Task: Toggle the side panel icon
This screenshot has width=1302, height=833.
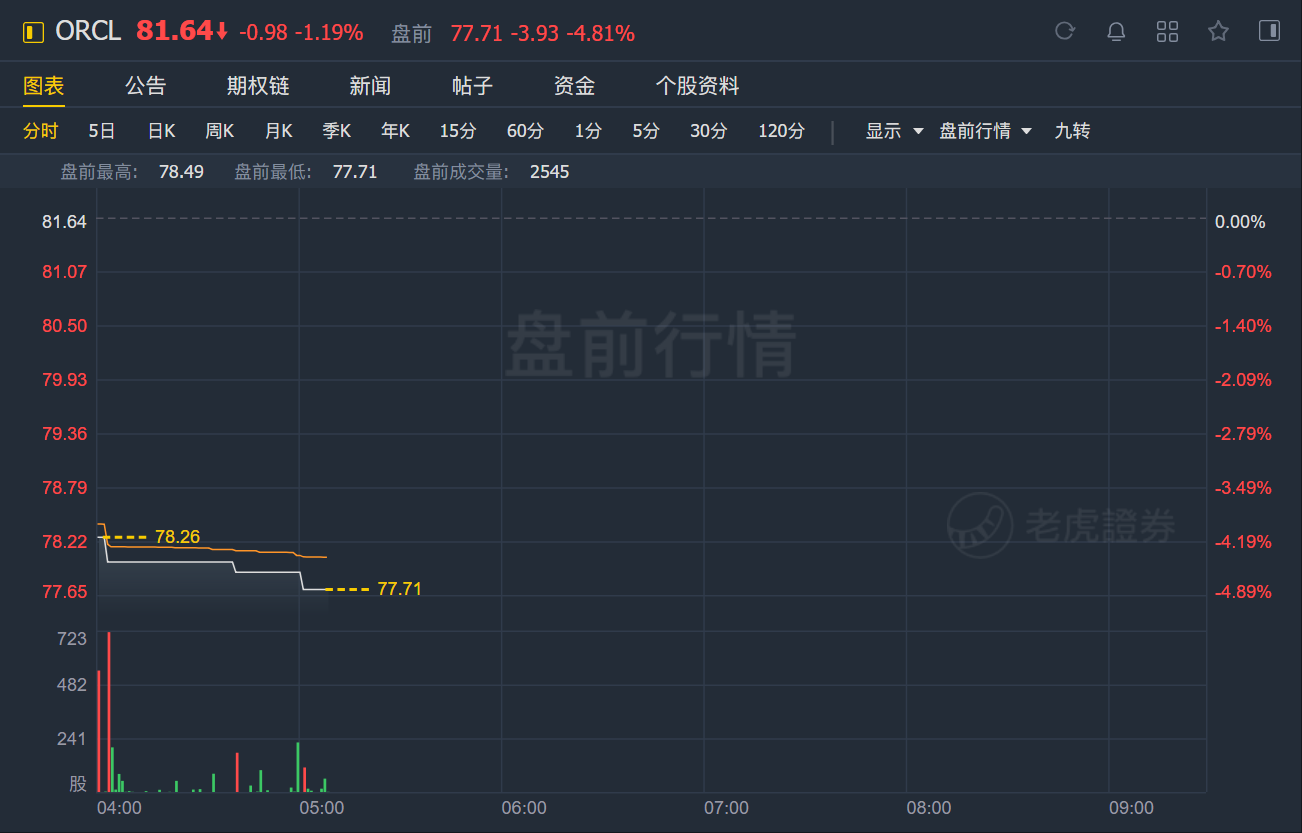Action: 1269,31
